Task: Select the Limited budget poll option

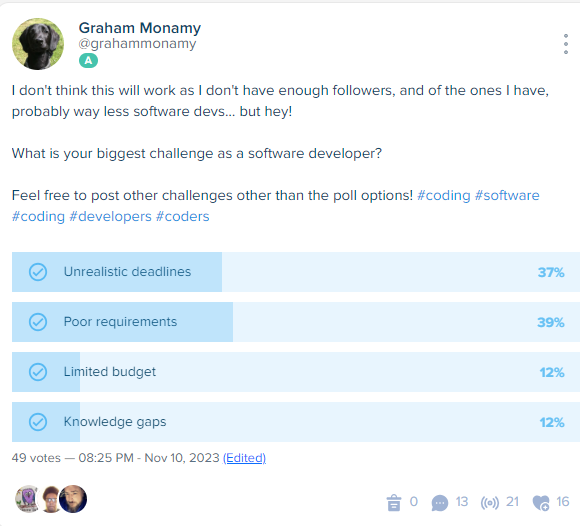Action: [296, 372]
